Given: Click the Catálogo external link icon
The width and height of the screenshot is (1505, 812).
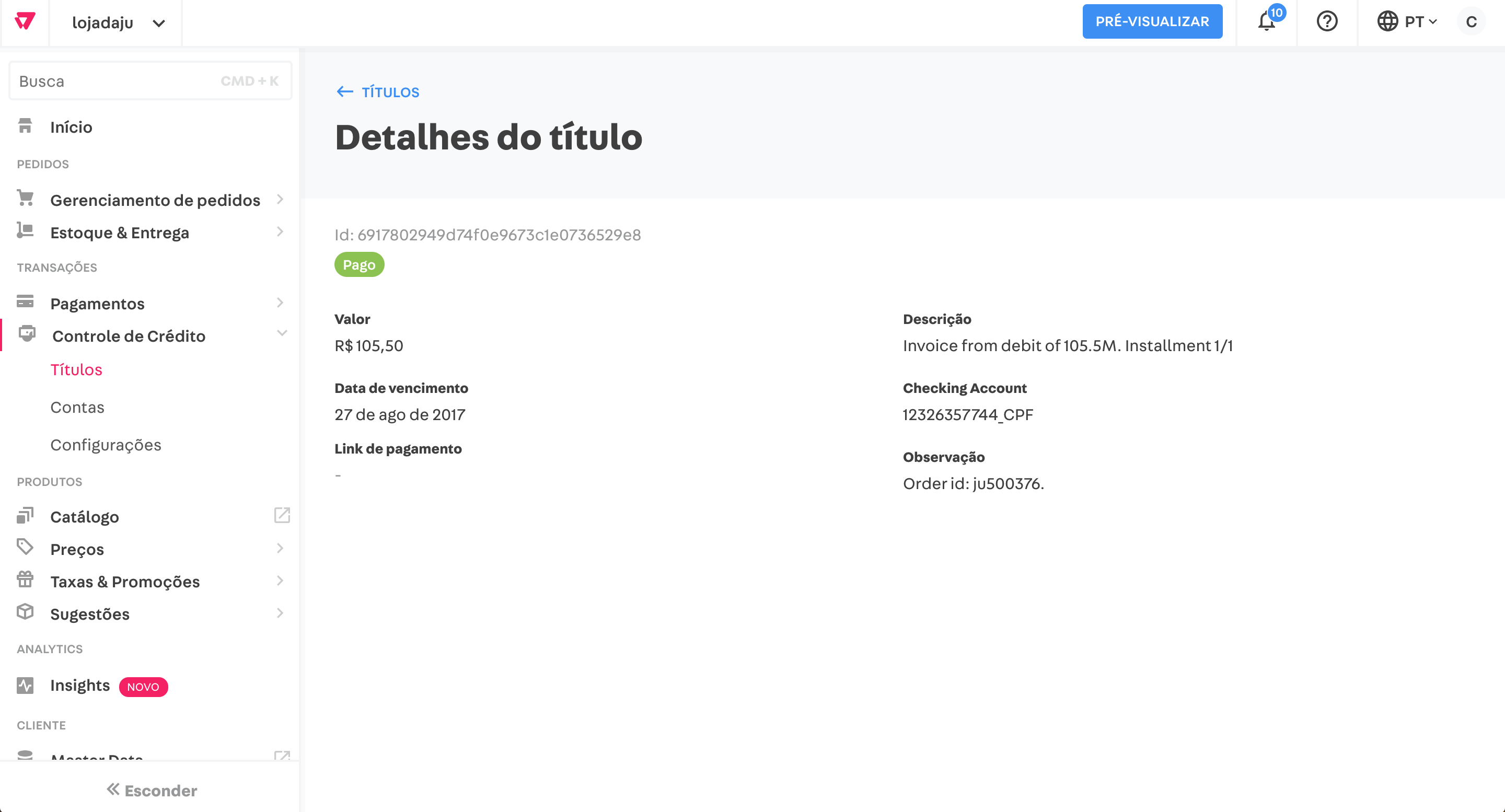Looking at the screenshot, I should click(x=282, y=515).
